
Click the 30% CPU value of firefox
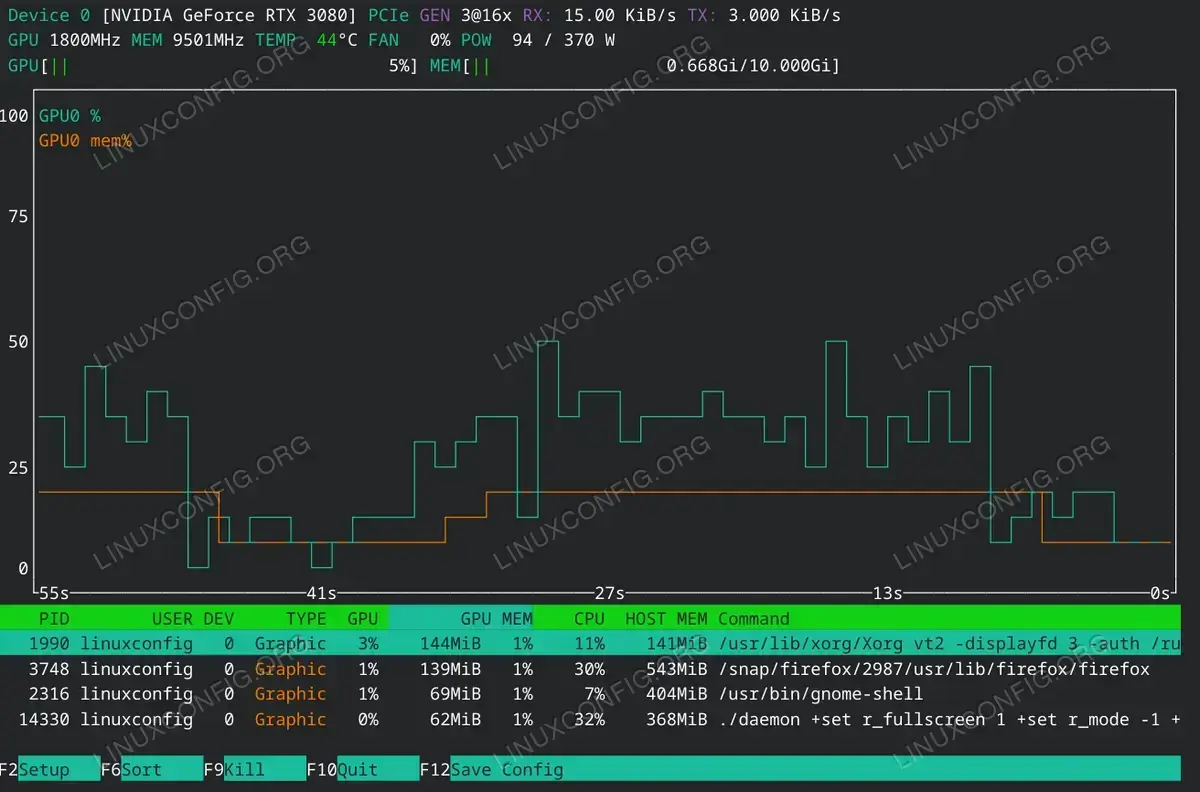(589, 668)
